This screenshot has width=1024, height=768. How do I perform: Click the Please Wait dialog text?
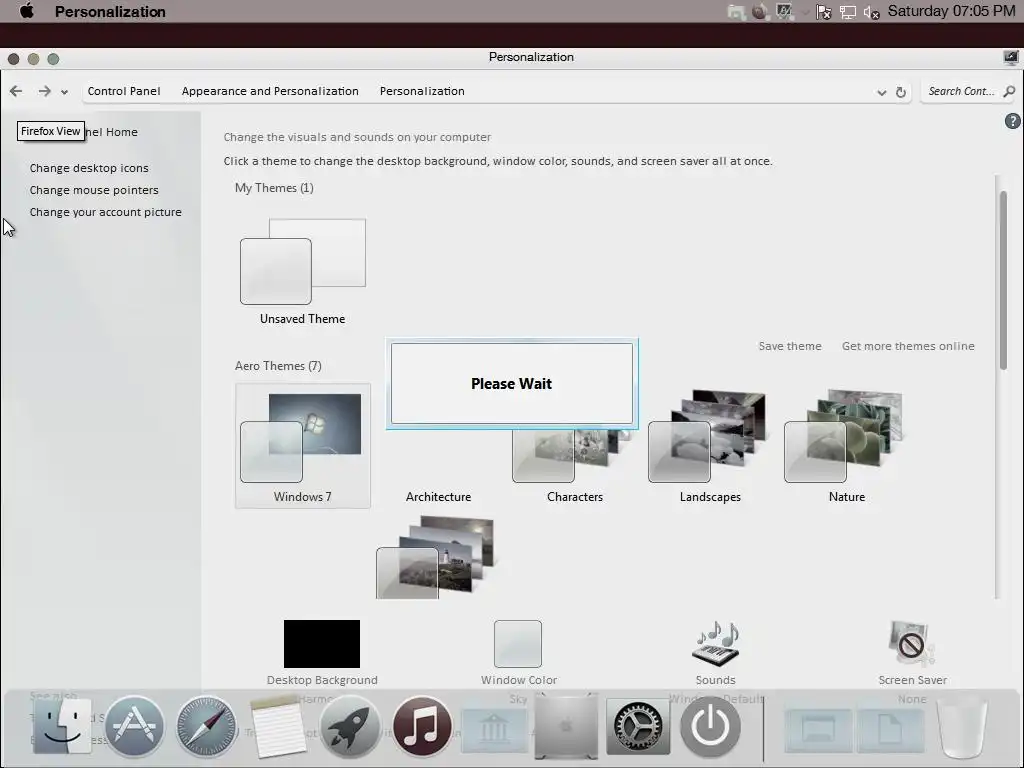coord(511,384)
